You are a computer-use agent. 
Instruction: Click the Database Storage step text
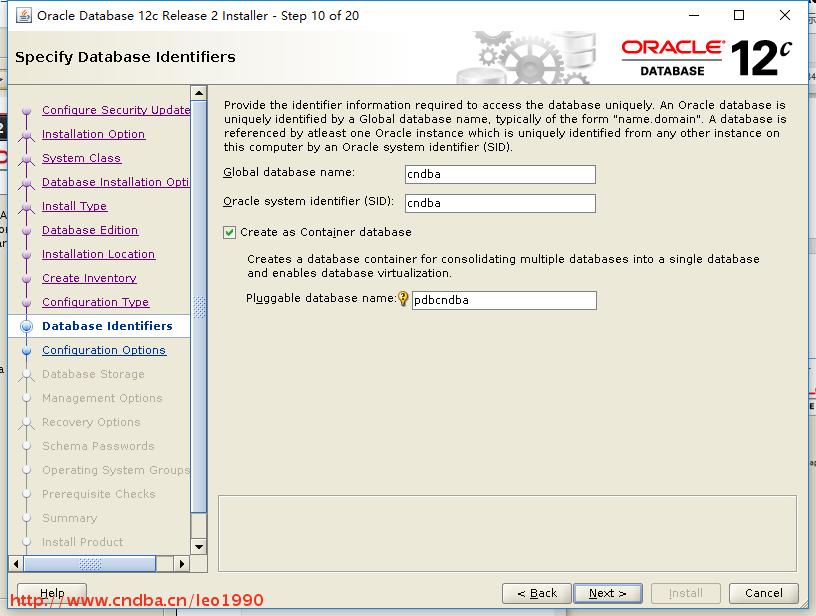tap(93, 374)
